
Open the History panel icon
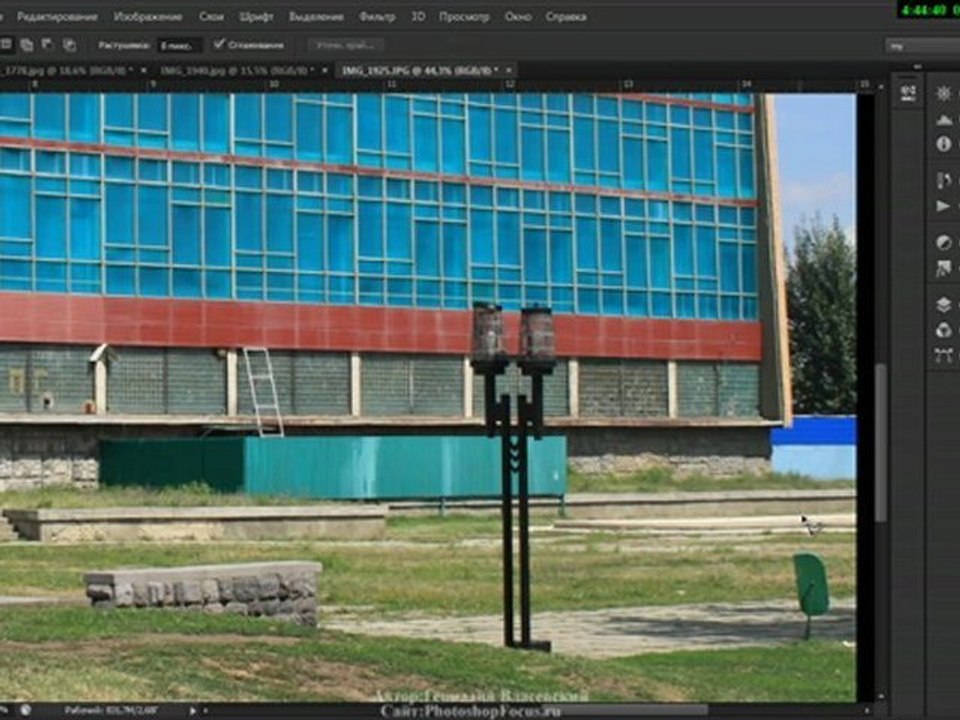(x=943, y=180)
